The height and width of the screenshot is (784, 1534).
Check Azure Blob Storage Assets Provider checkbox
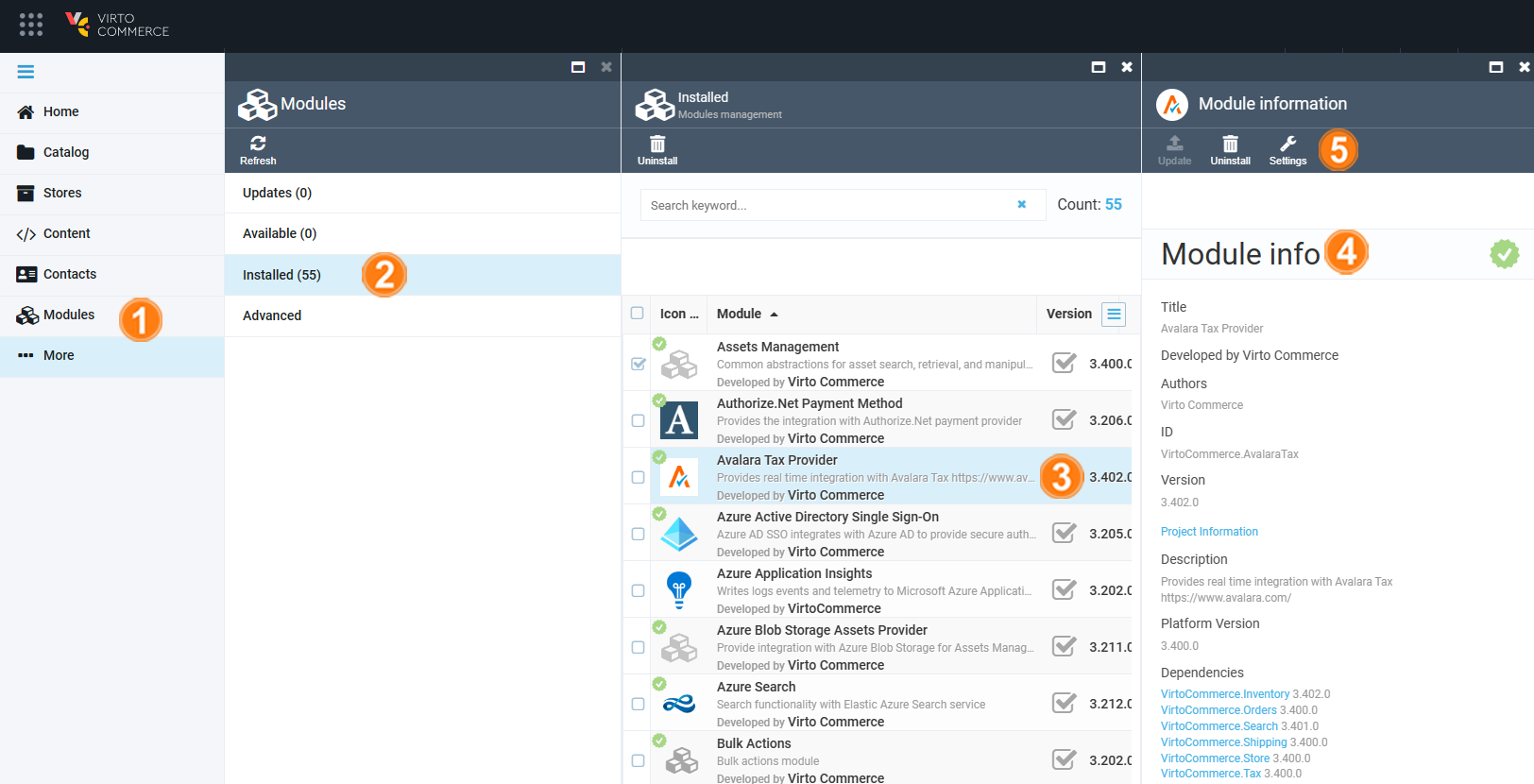[638, 647]
